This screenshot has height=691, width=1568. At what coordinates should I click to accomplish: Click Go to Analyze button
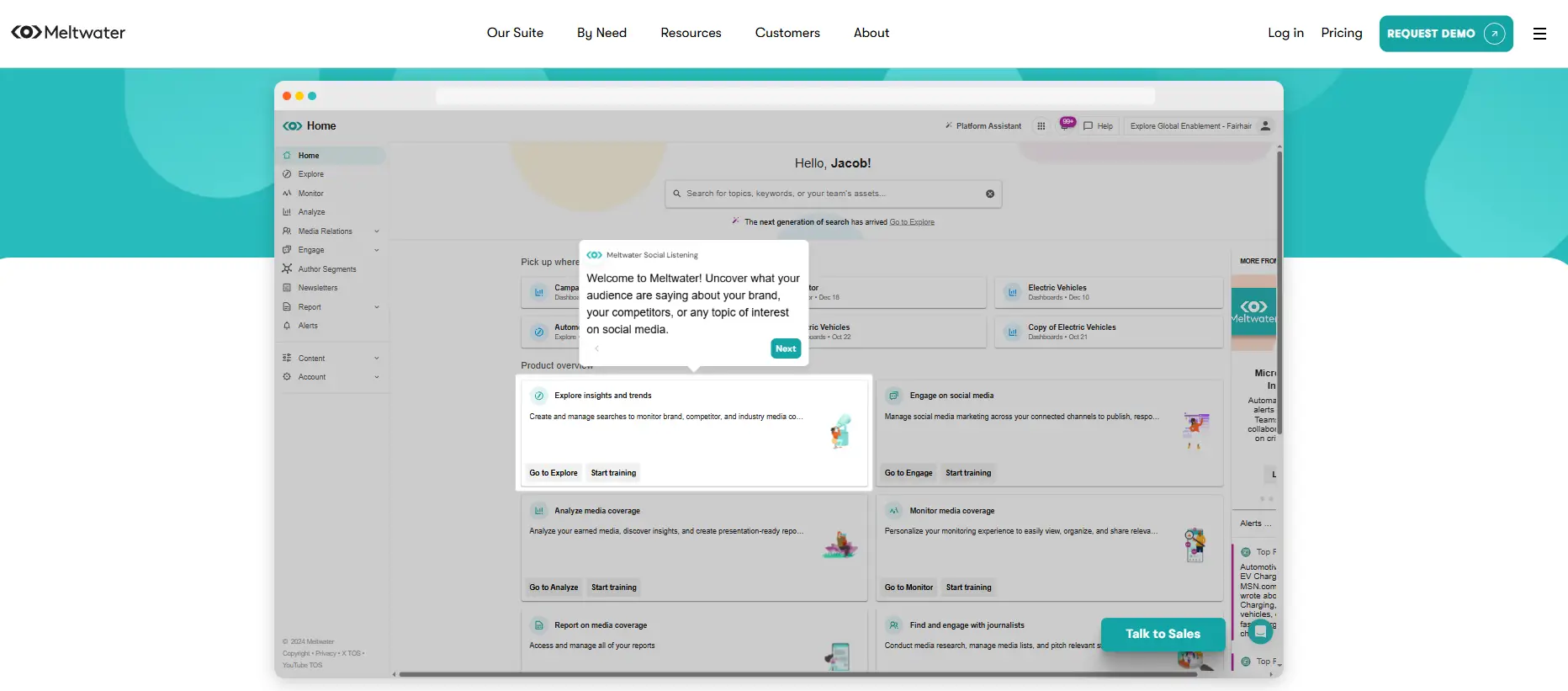coord(554,587)
